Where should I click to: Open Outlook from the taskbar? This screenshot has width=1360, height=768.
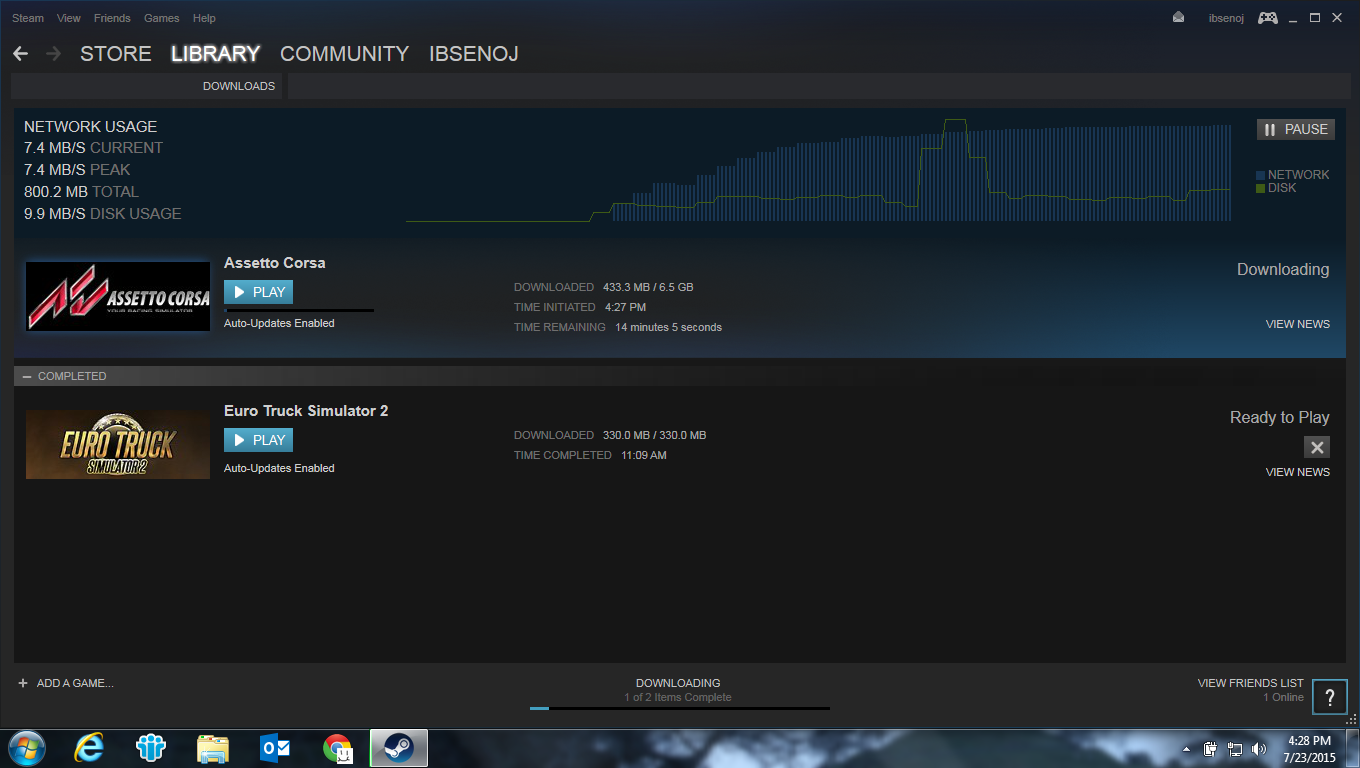click(274, 748)
